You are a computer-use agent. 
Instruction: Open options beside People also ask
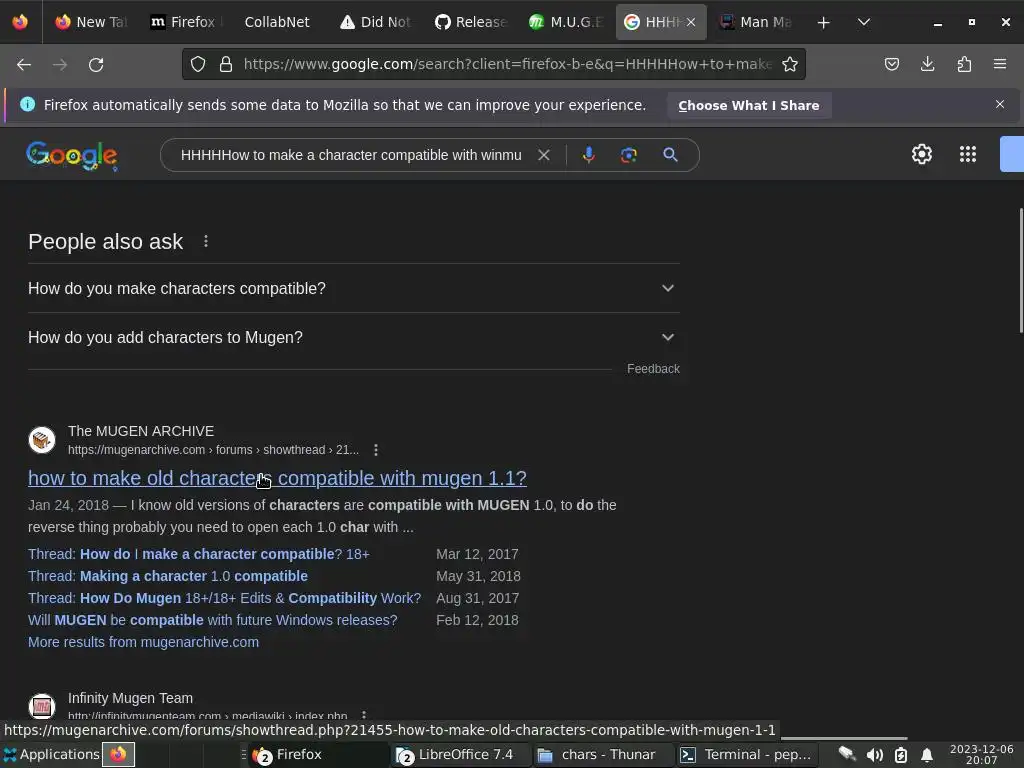click(x=206, y=242)
